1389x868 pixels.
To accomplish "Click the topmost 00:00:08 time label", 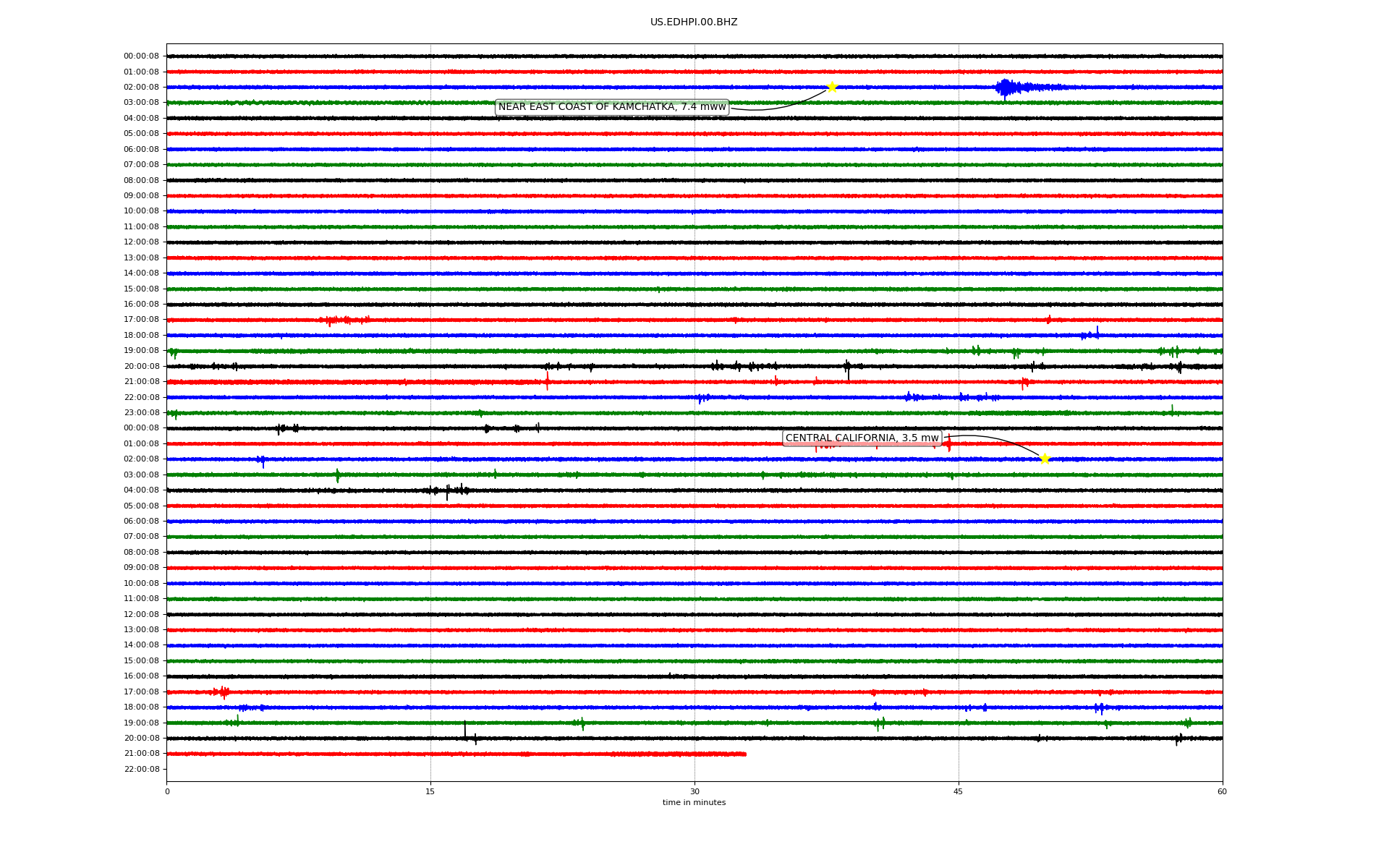I will 141,56.
